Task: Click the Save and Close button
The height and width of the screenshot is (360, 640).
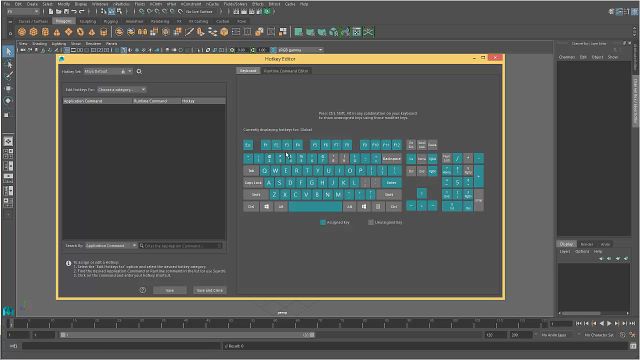Action: (x=209, y=290)
